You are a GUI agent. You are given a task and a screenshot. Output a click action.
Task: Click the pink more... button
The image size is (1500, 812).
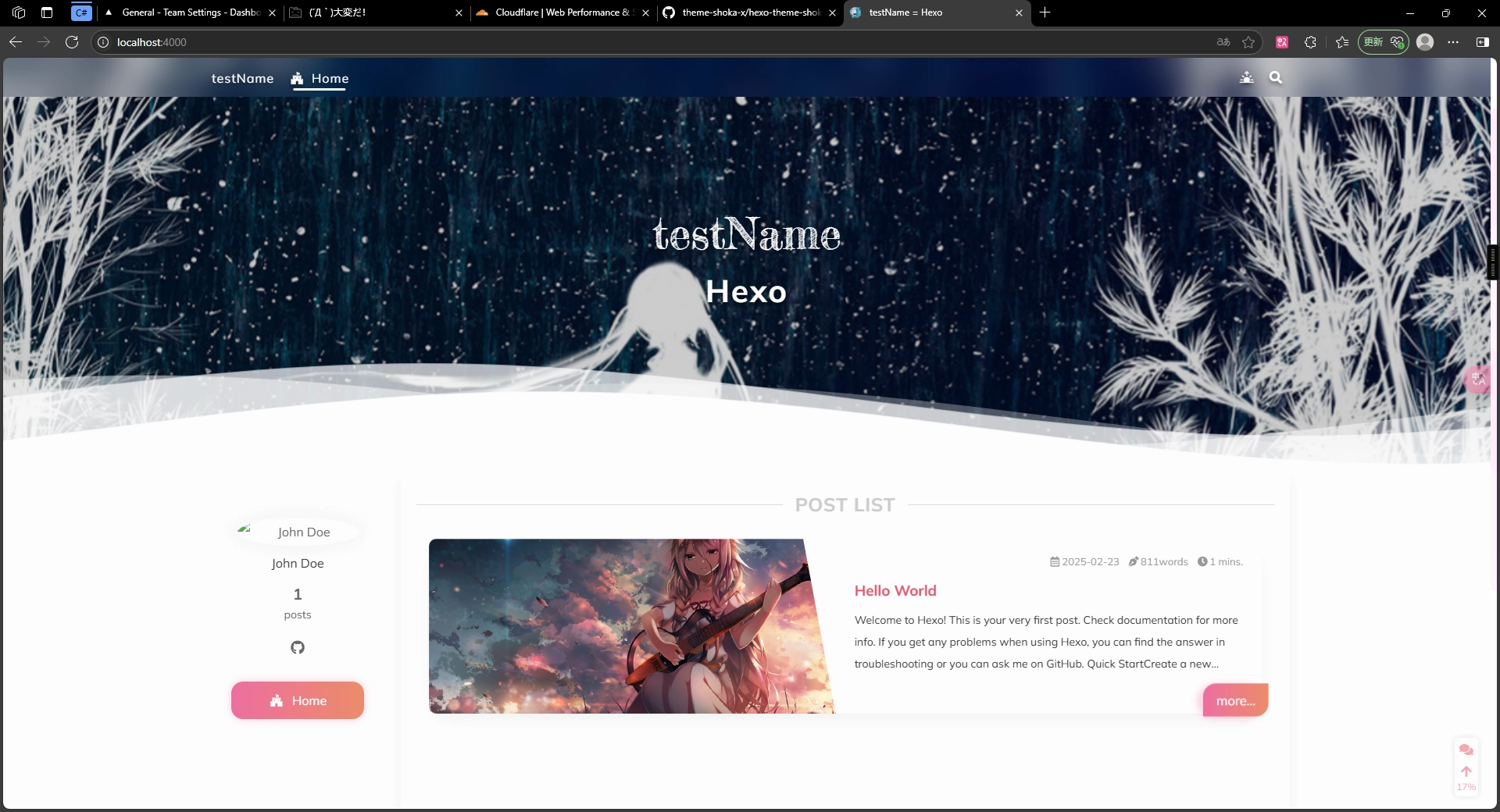(1235, 700)
